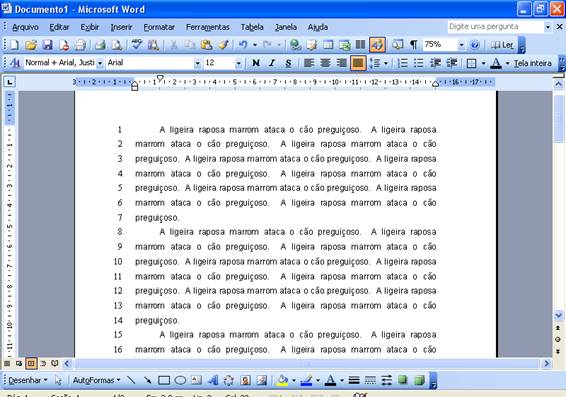Click the Tela inteira button

coord(533,63)
